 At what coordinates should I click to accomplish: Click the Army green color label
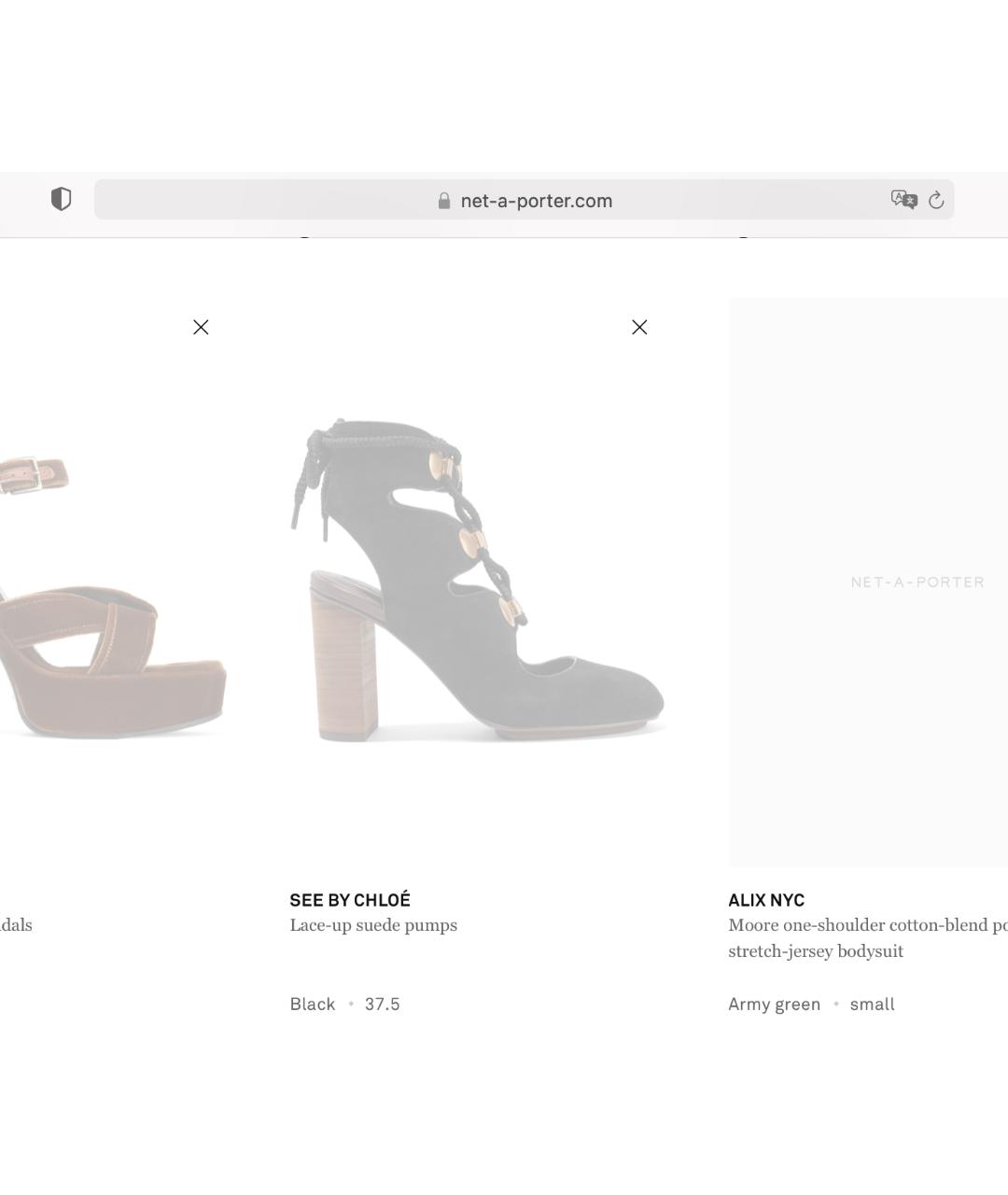pos(775,1005)
